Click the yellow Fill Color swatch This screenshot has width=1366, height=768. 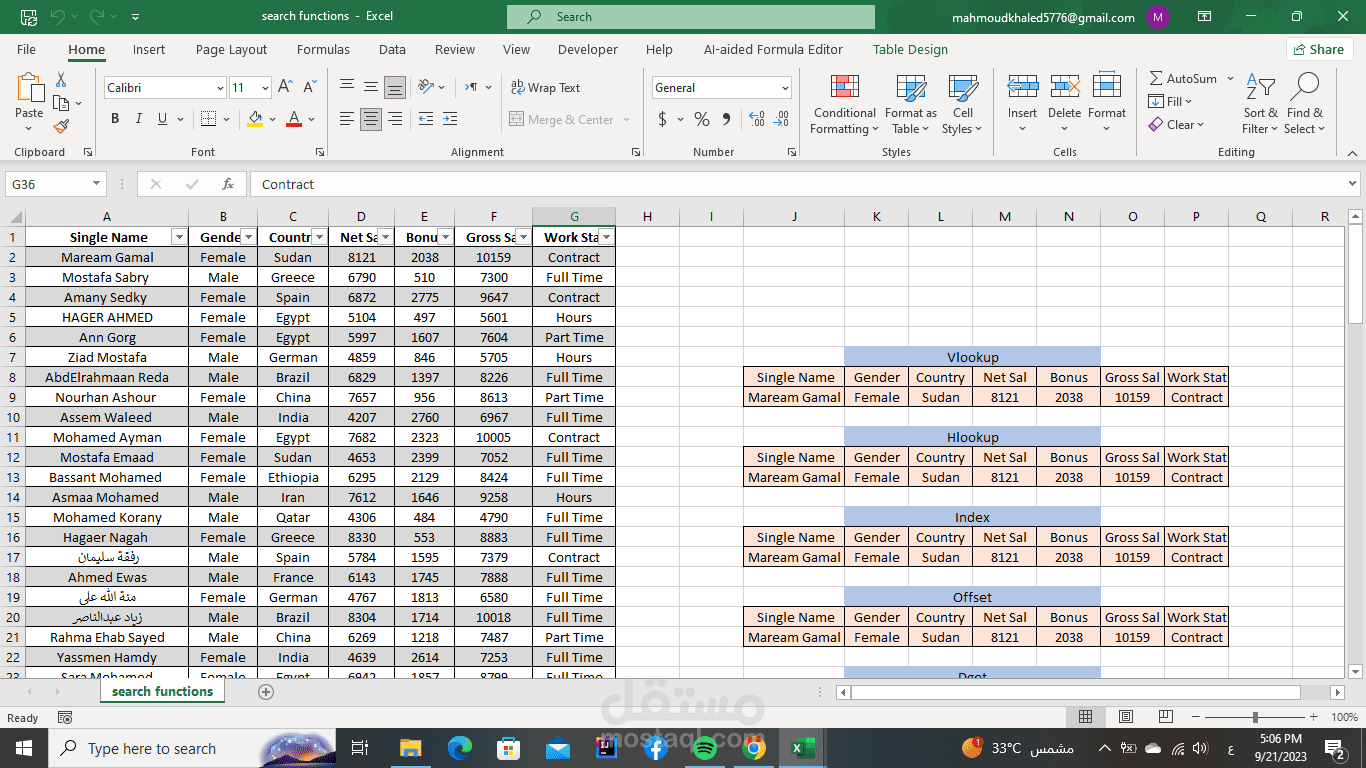click(255, 119)
